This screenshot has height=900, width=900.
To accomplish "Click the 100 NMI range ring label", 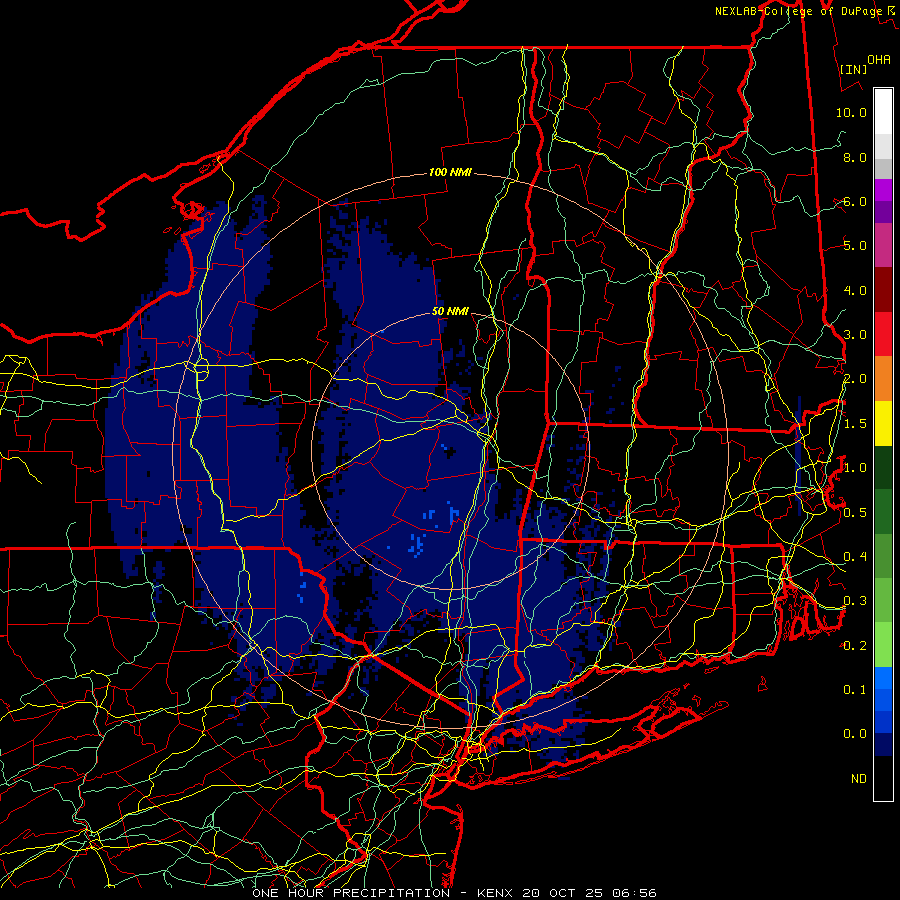I will 450,172.
